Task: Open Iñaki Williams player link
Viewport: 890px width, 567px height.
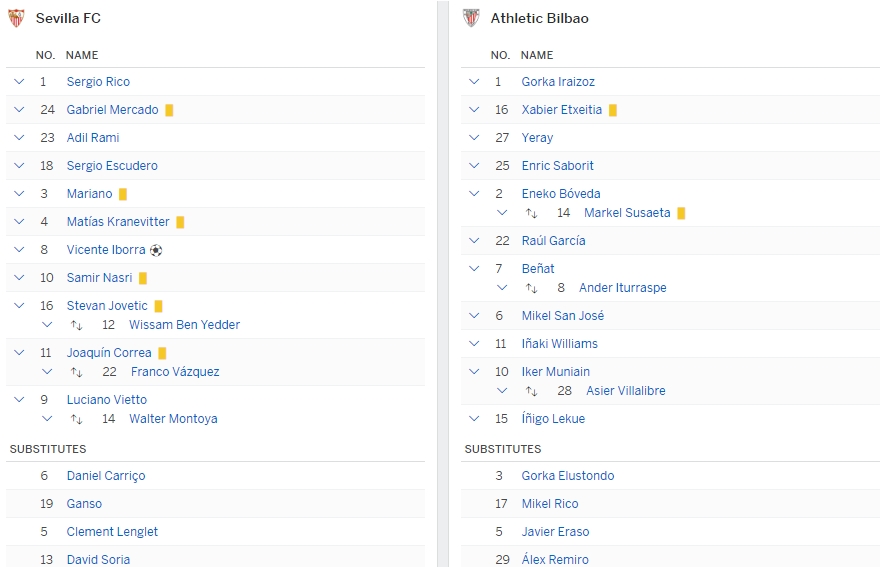Action: [x=559, y=344]
